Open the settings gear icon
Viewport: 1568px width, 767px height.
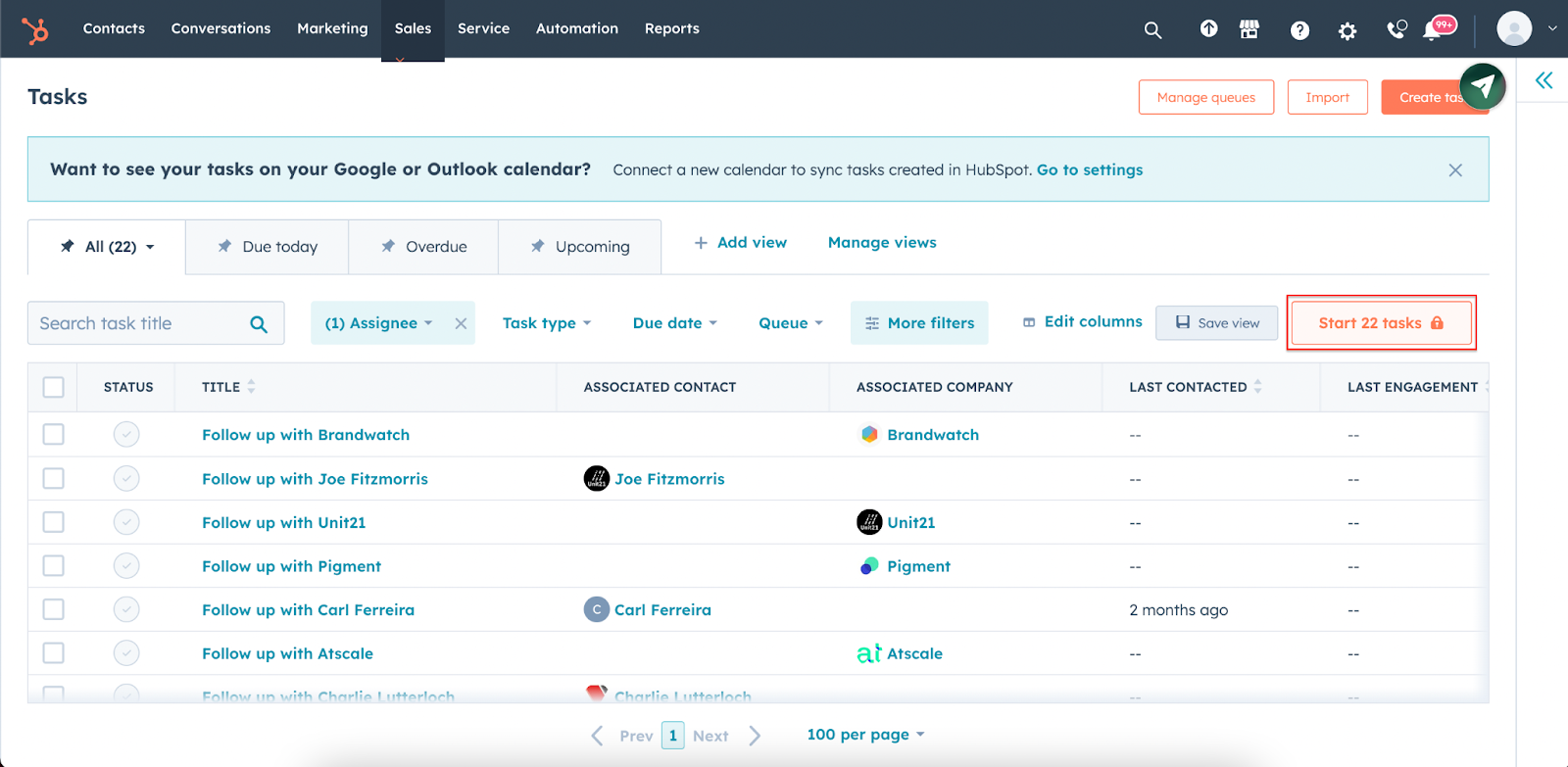coord(1347,31)
